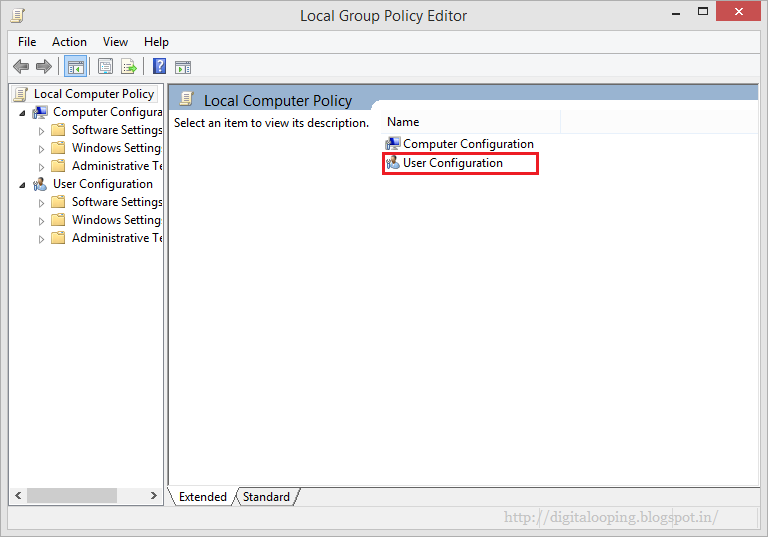Viewport: 768px width, 537px height.
Task: Switch to the Standard tab
Action: 266,497
